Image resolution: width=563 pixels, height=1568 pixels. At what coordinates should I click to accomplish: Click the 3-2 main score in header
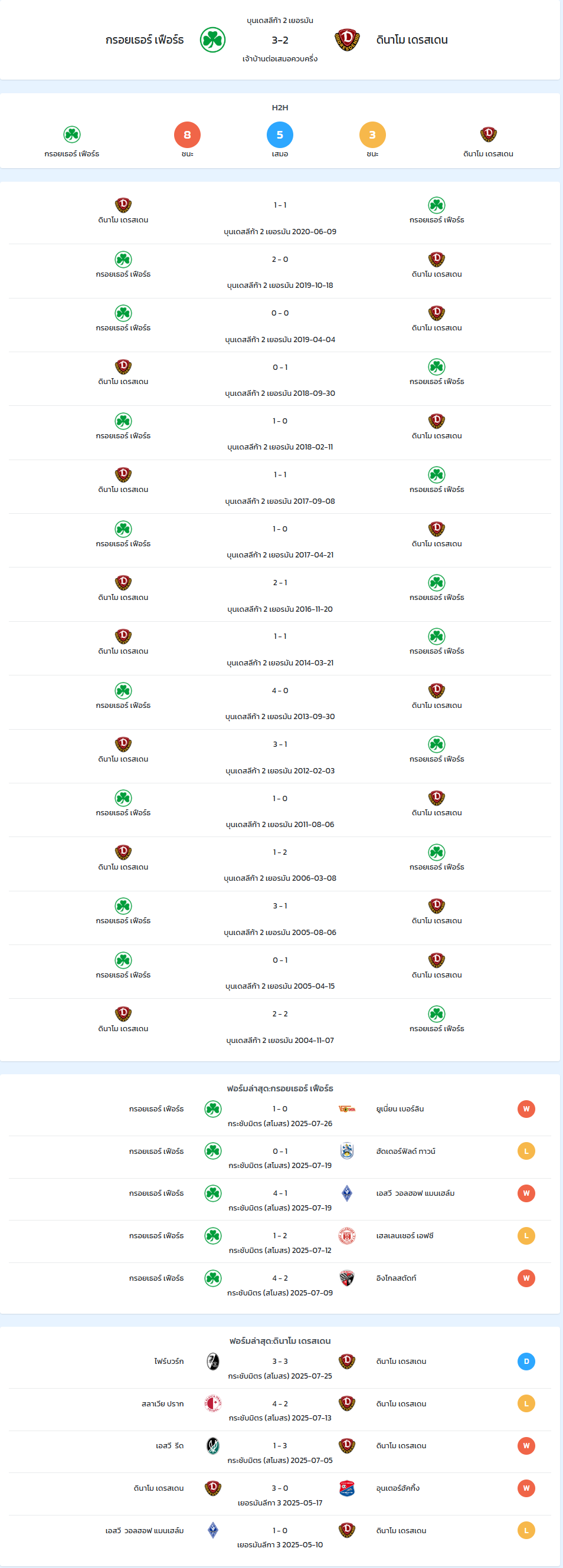[x=280, y=40]
